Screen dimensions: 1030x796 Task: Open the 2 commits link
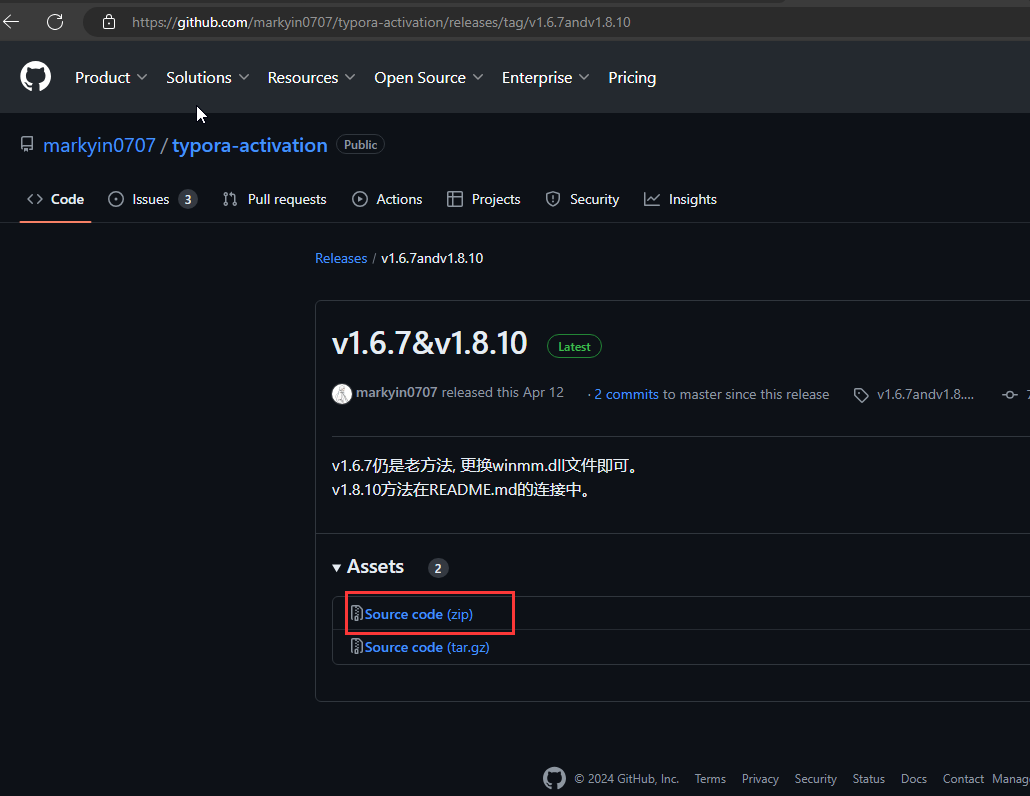click(x=627, y=394)
